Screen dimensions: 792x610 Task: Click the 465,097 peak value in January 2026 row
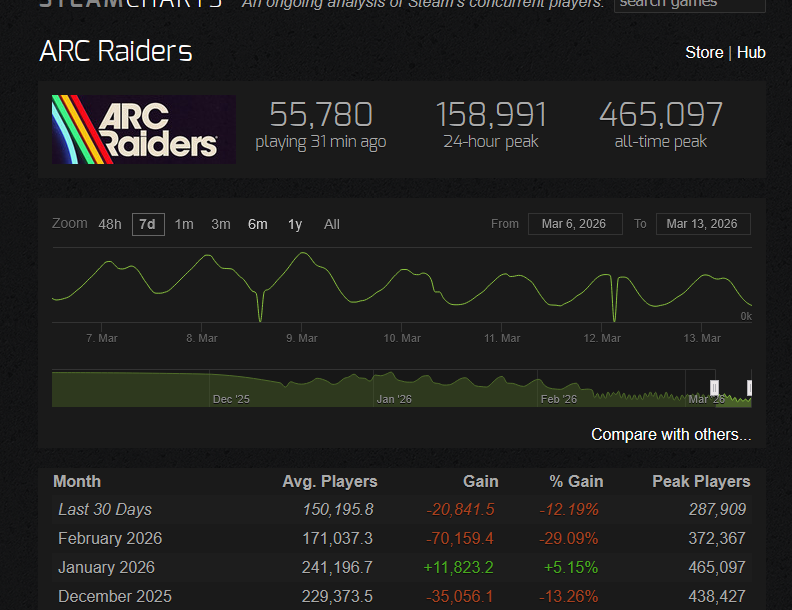tap(717, 568)
